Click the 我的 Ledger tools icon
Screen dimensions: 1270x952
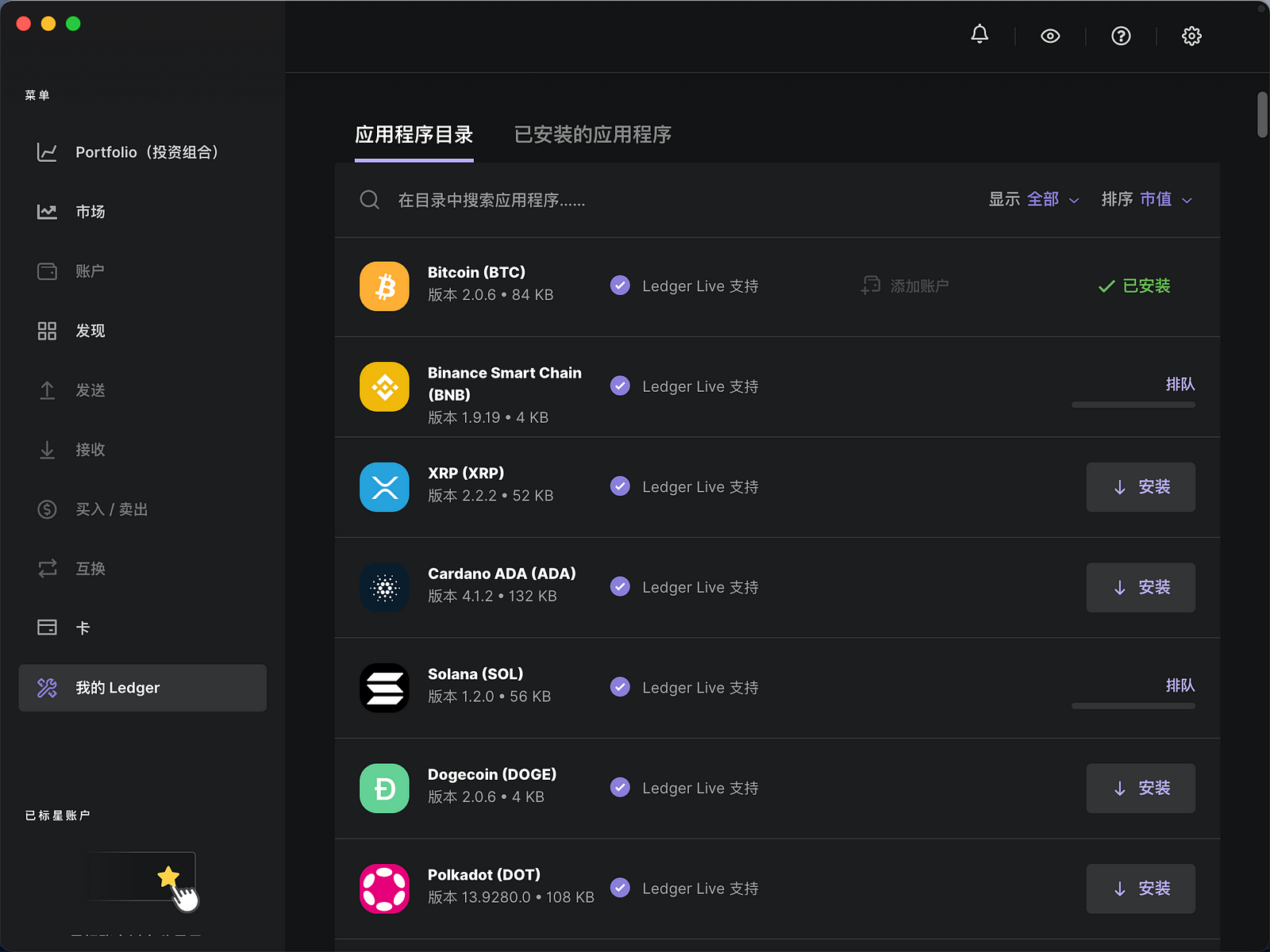point(47,688)
